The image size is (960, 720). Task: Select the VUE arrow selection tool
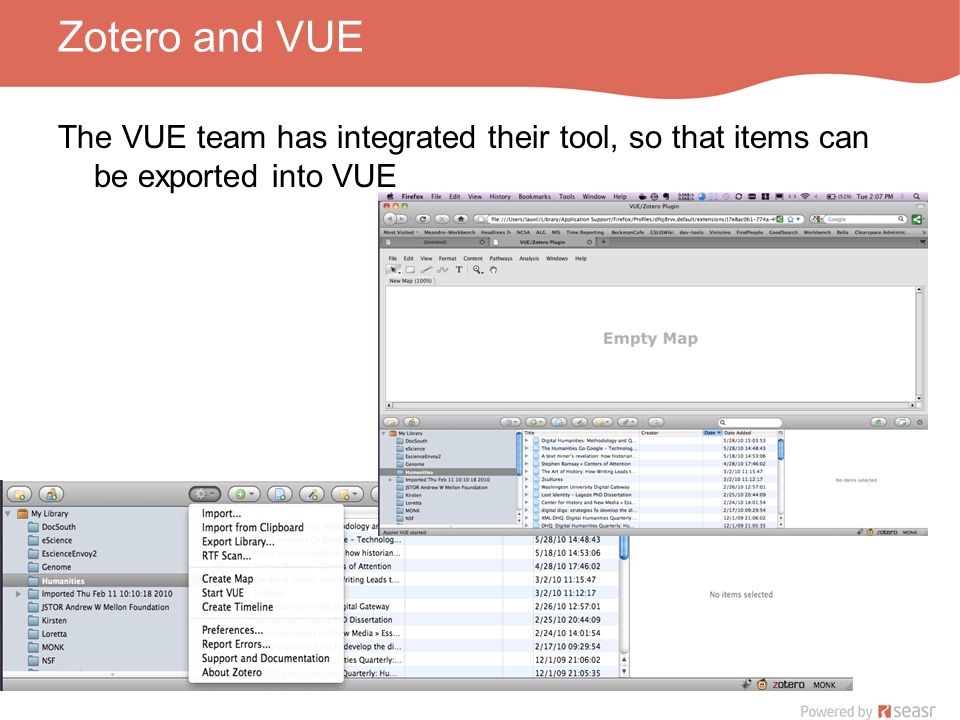(394, 270)
